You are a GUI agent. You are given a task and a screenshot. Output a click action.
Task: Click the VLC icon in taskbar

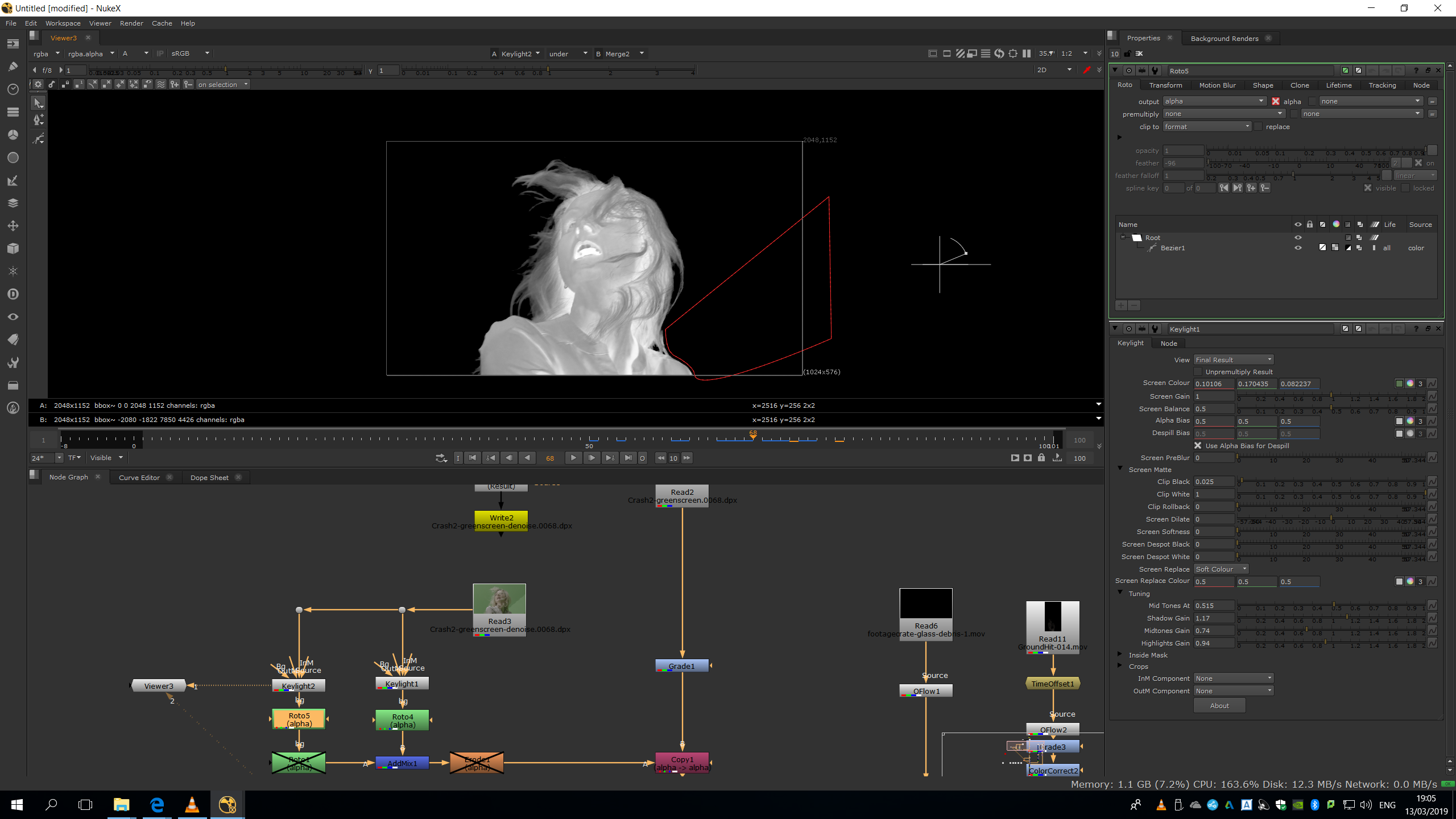coord(192,804)
